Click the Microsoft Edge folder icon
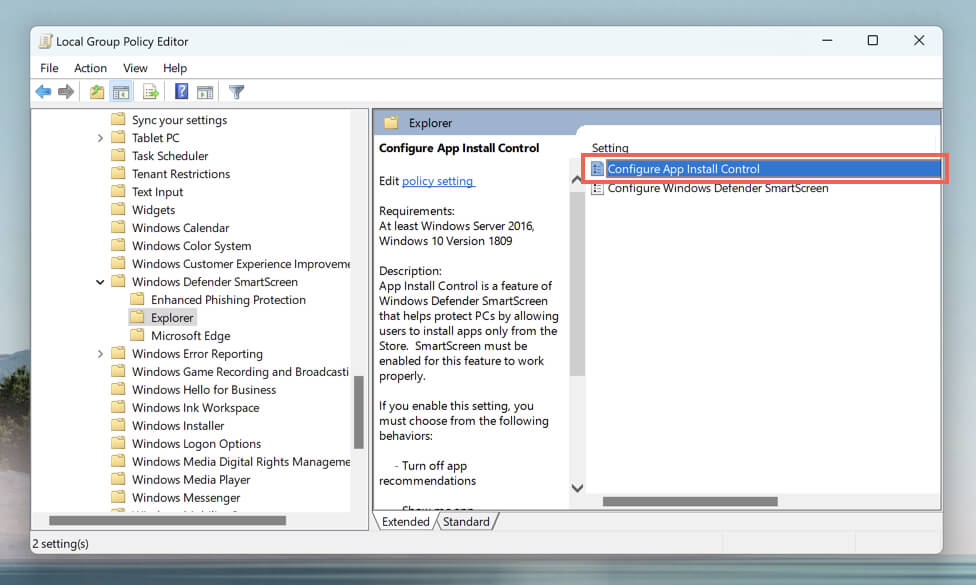Image resolution: width=976 pixels, height=585 pixels. coord(138,335)
